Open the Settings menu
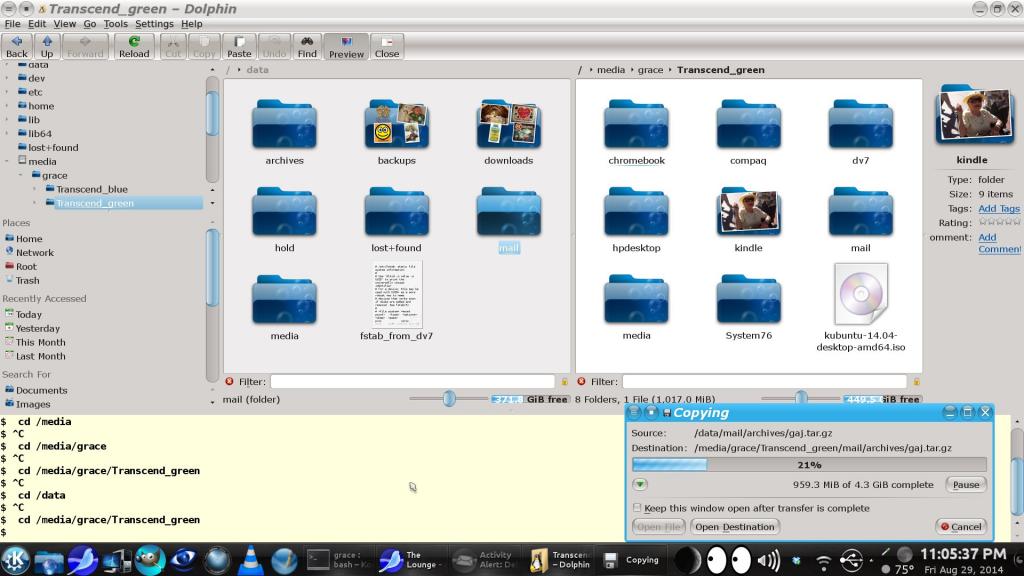1024x576 pixels. click(154, 23)
